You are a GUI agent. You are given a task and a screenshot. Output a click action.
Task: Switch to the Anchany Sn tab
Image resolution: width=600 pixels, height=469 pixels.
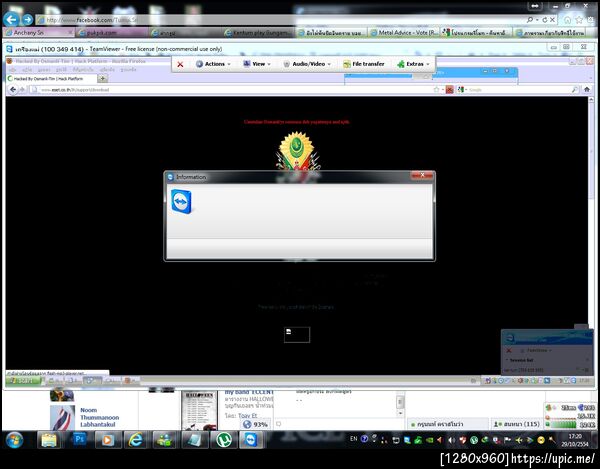(37, 33)
